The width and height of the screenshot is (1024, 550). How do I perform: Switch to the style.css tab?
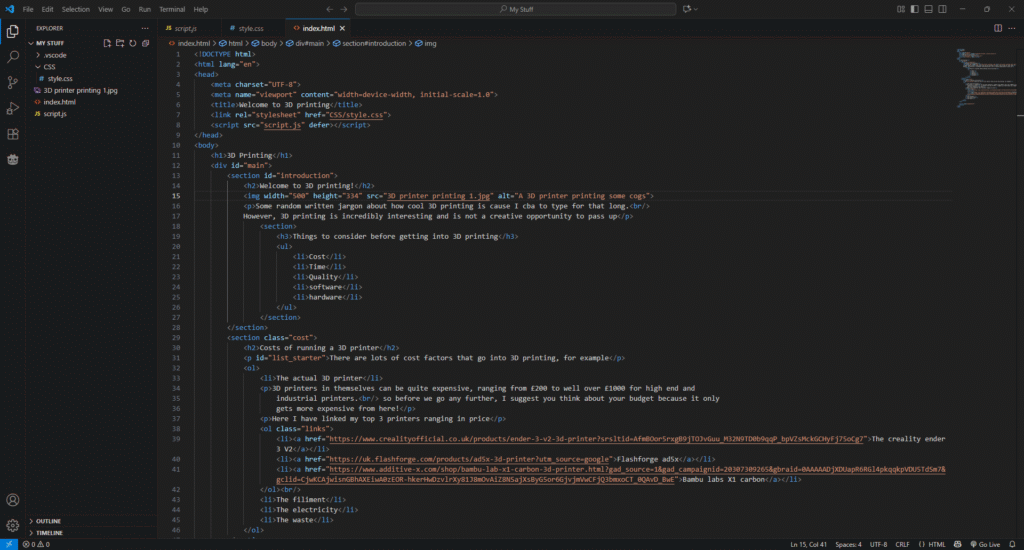coord(250,29)
